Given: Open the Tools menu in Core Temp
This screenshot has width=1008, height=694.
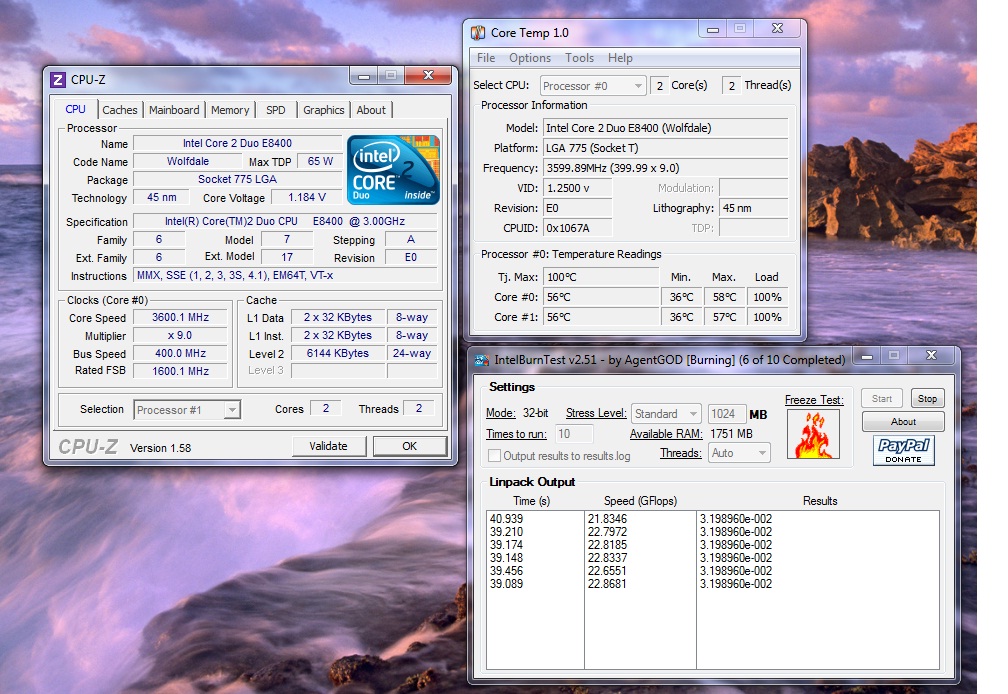Looking at the screenshot, I should [x=579, y=58].
